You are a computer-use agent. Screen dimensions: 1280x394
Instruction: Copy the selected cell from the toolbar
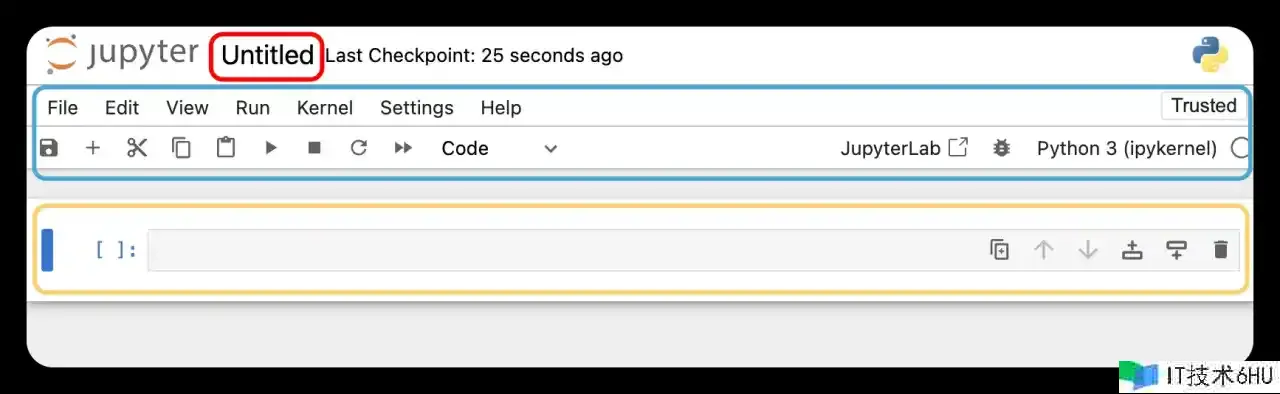(181, 148)
